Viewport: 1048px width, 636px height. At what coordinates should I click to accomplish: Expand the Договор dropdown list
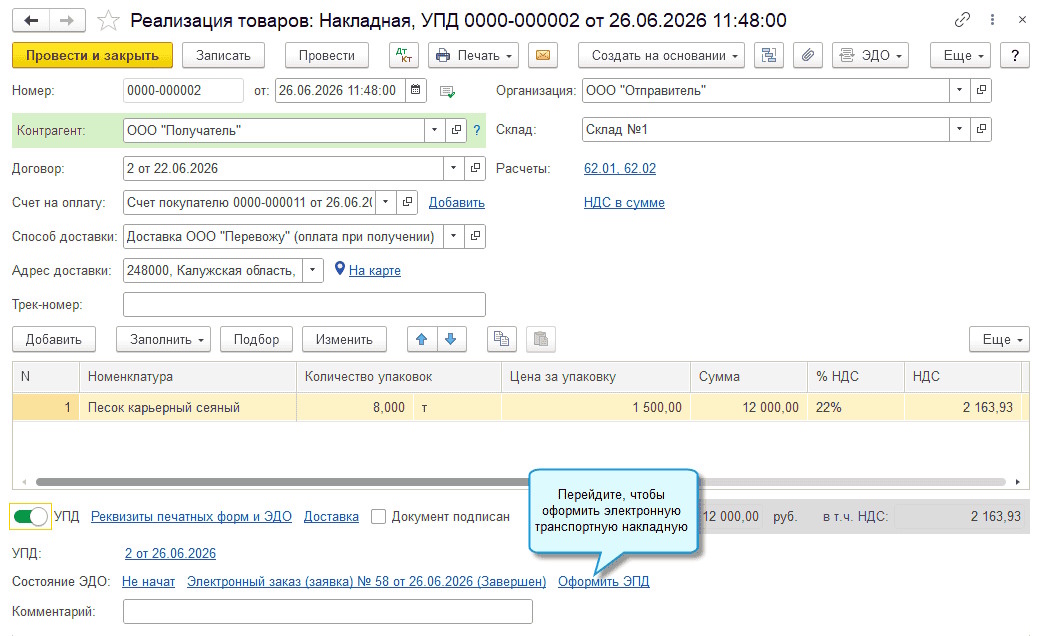(453, 168)
